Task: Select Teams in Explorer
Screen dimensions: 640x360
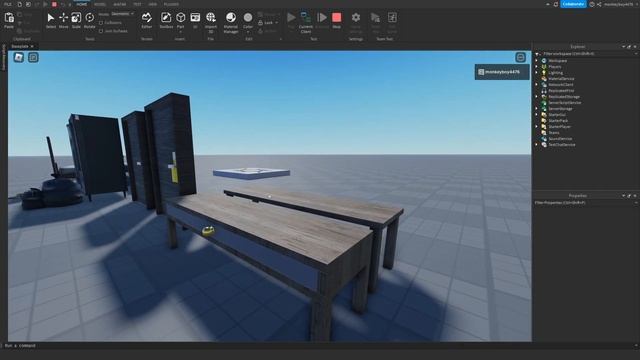Action: pos(553,133)
